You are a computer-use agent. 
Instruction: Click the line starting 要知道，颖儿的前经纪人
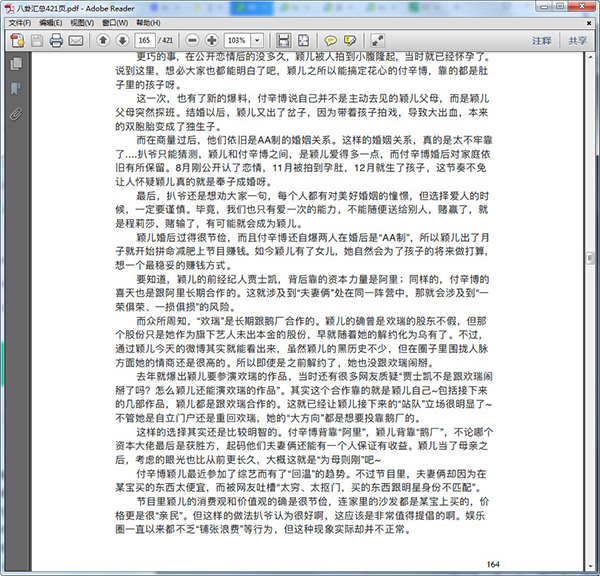pos(313,279)
